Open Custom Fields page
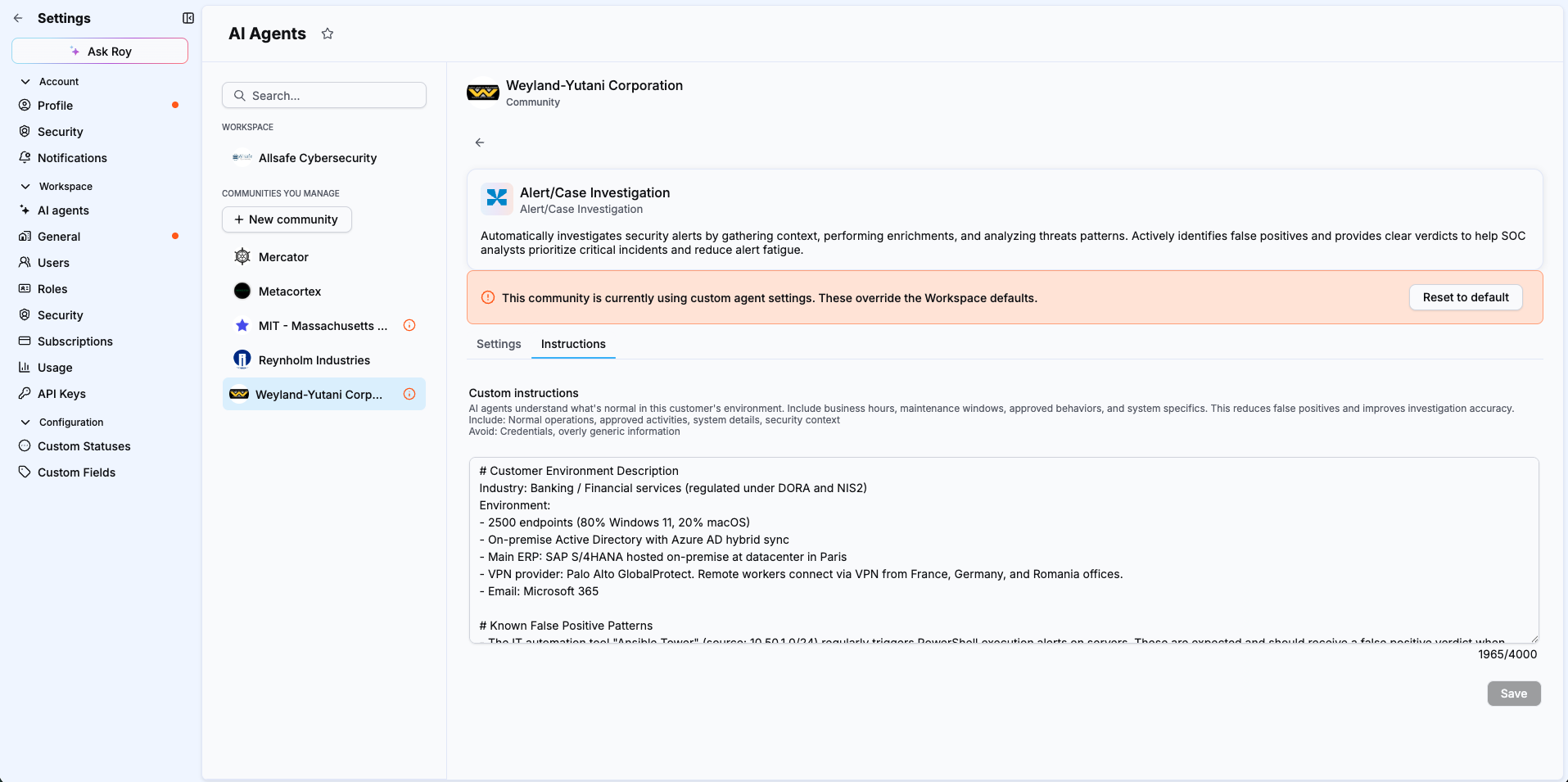Image resolution: width=1568 pixels, height=782 pixels. click(x=76, y=472)
